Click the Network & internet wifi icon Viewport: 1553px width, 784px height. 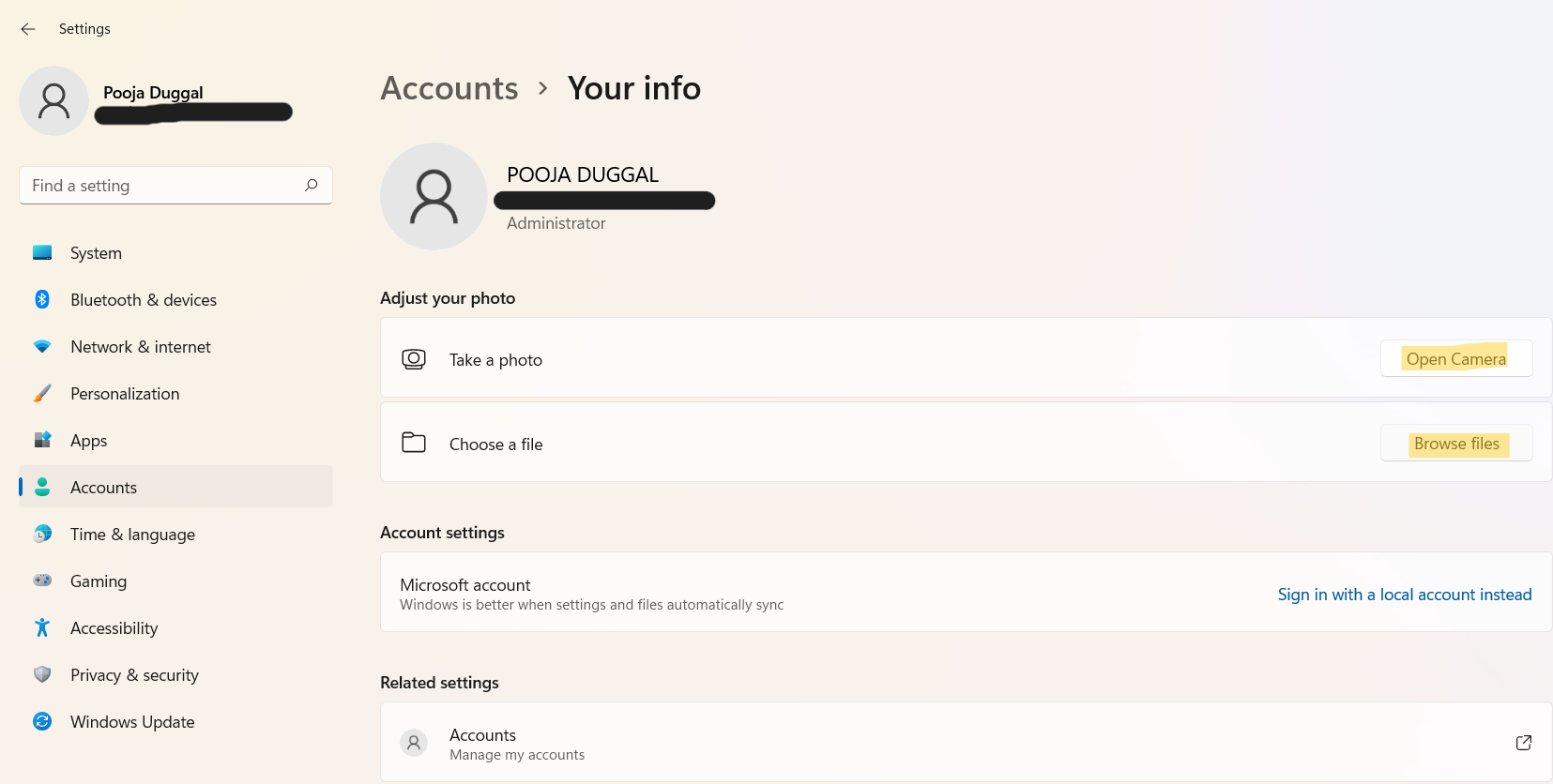42,346
